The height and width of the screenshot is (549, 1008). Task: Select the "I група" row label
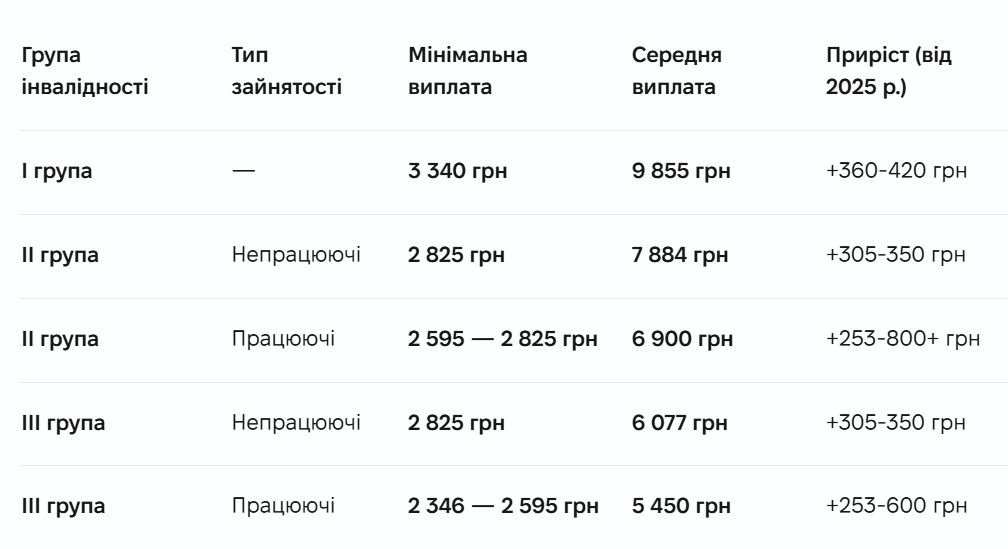point(57,171)
